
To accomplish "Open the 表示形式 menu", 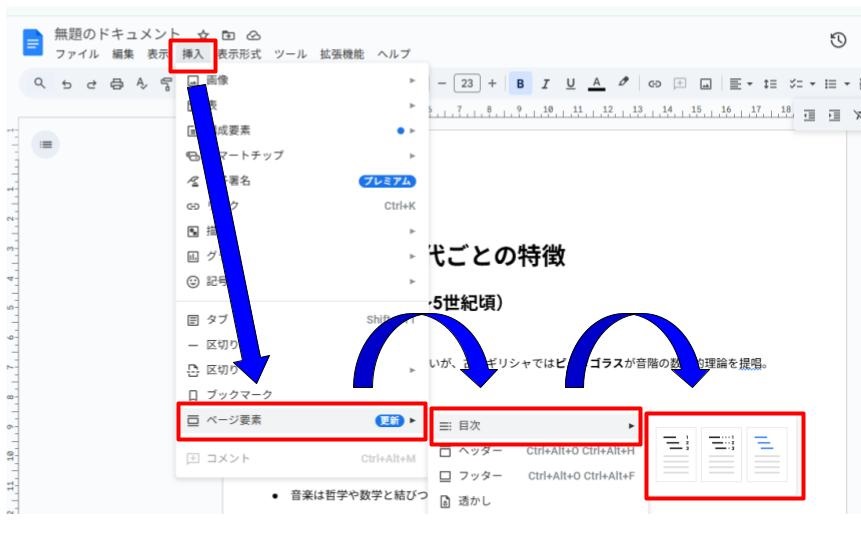I will click(x=239, y=54).
